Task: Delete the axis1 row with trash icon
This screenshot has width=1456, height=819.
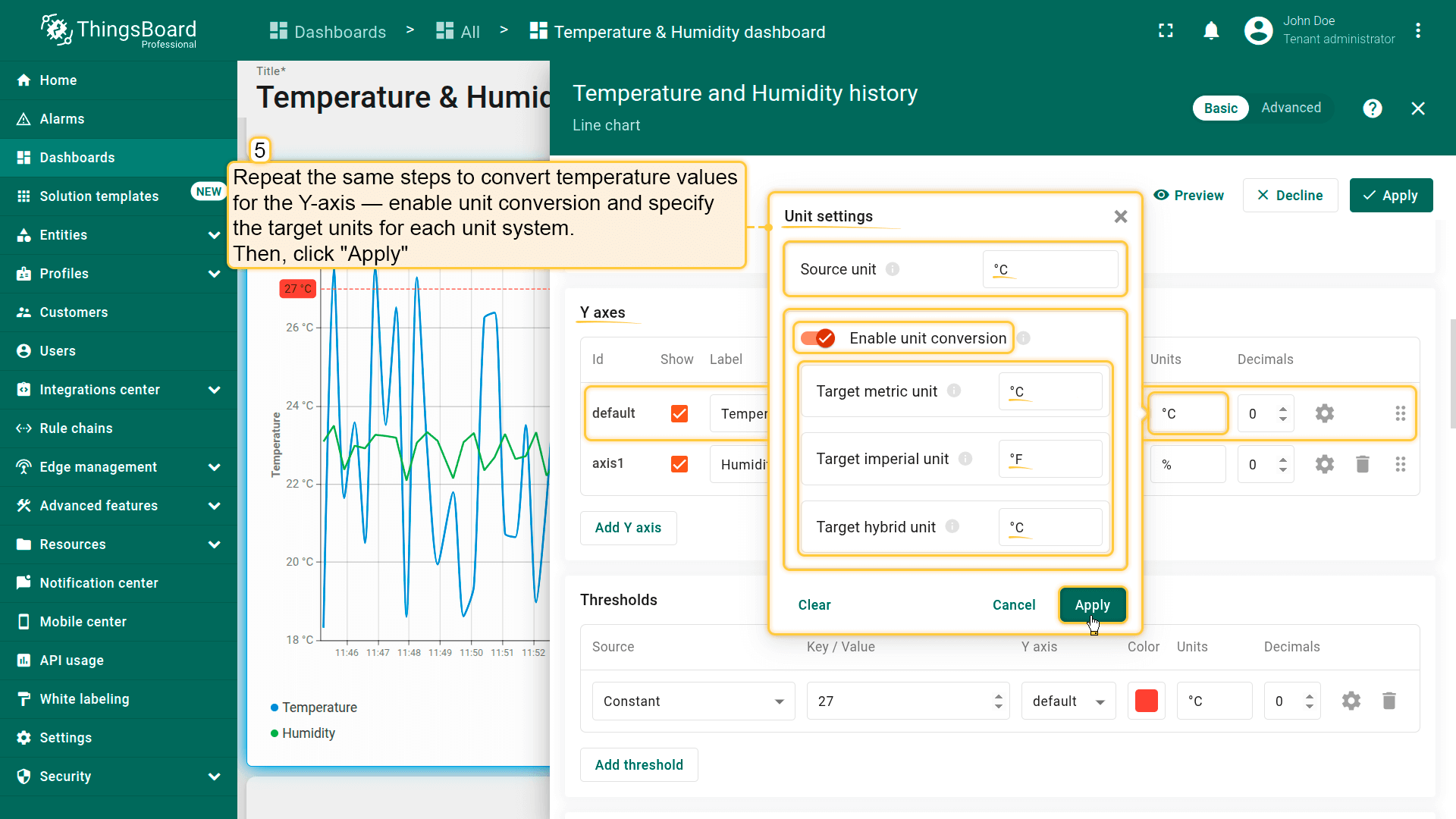Action: click(x=1362, y=464)
